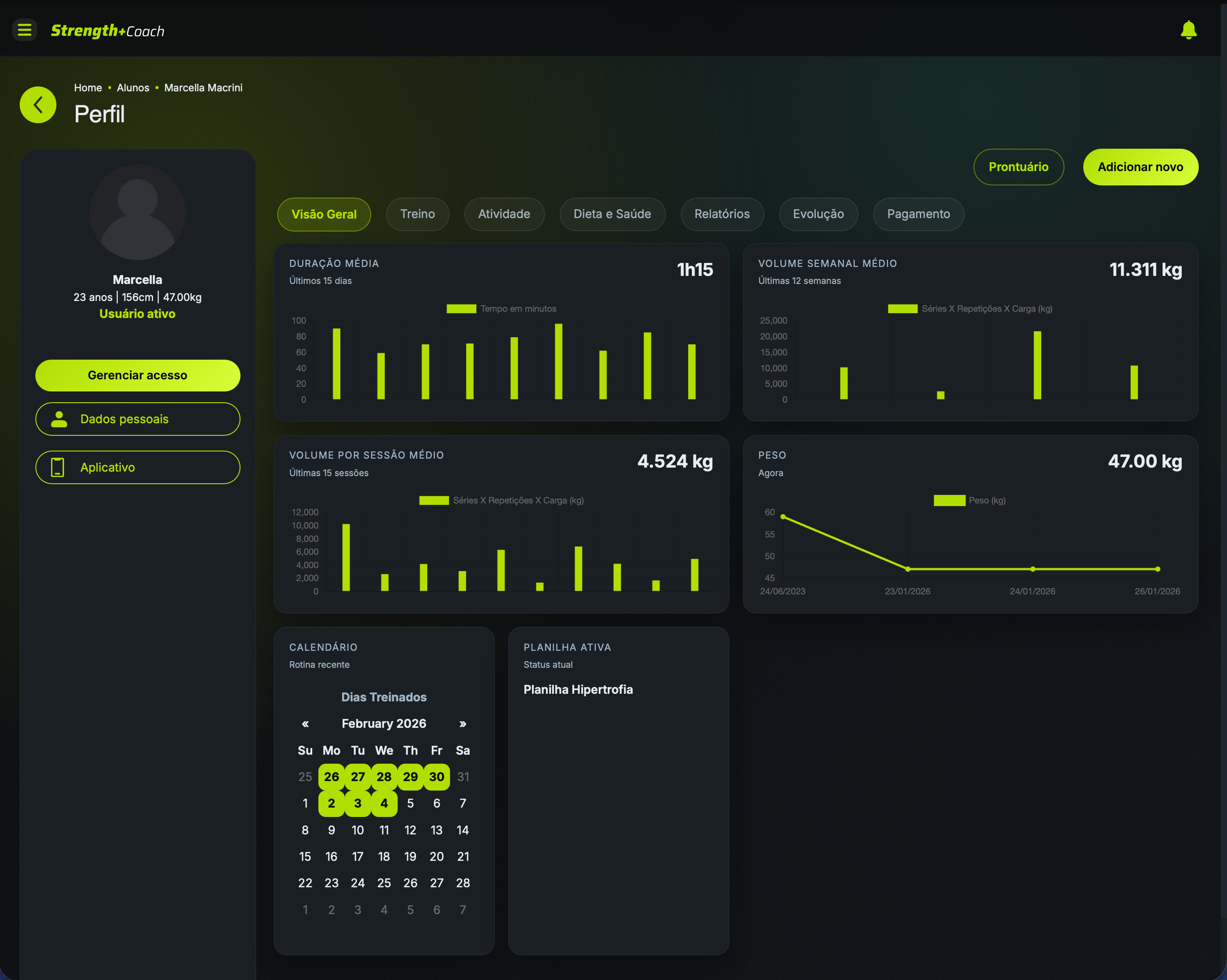1227x980 pixels.
Task: Click Alunos in the breadcrumb
Action: (133, 88)
